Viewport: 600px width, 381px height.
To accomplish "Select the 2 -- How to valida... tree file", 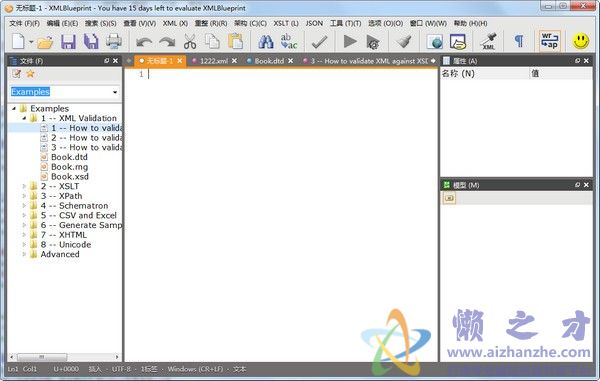I will (x=86, y=138).
